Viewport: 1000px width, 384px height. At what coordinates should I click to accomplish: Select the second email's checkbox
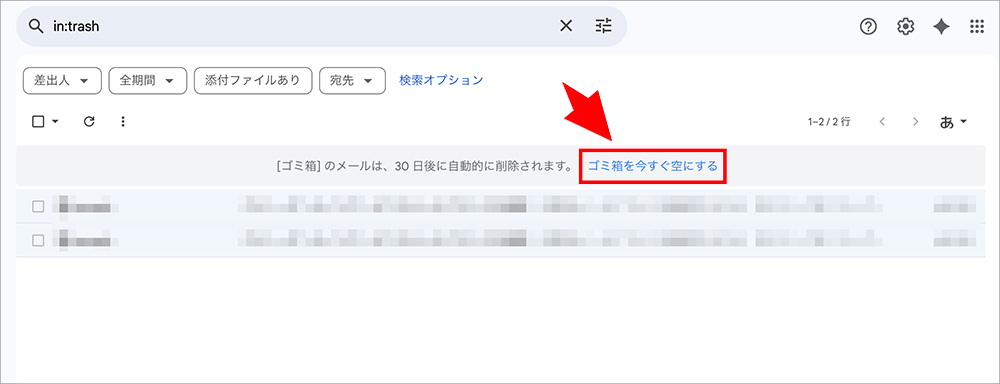(38, 240)
